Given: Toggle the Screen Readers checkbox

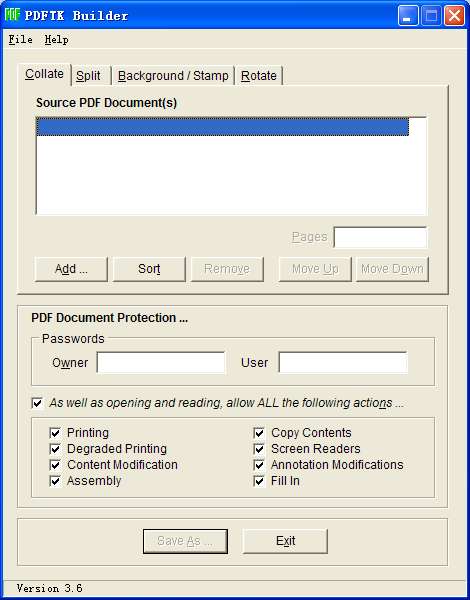Looking at the screenshot, I should pos(259,449).
